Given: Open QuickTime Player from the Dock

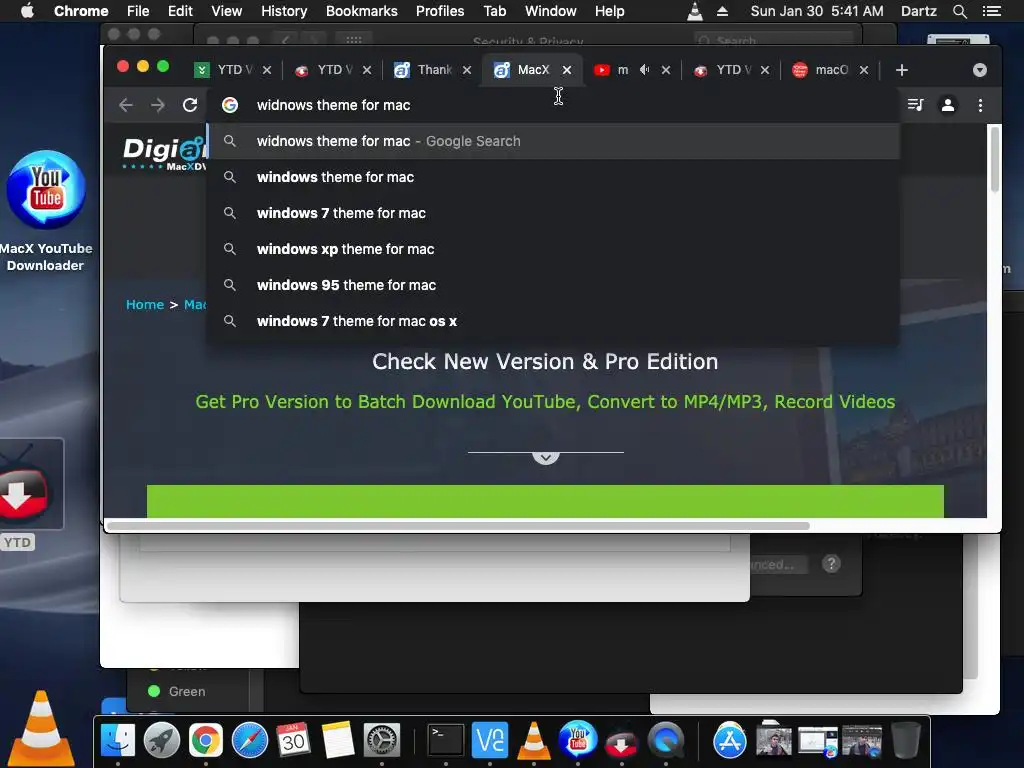Looking at the screenshot, I should click(x=665, y=741).
